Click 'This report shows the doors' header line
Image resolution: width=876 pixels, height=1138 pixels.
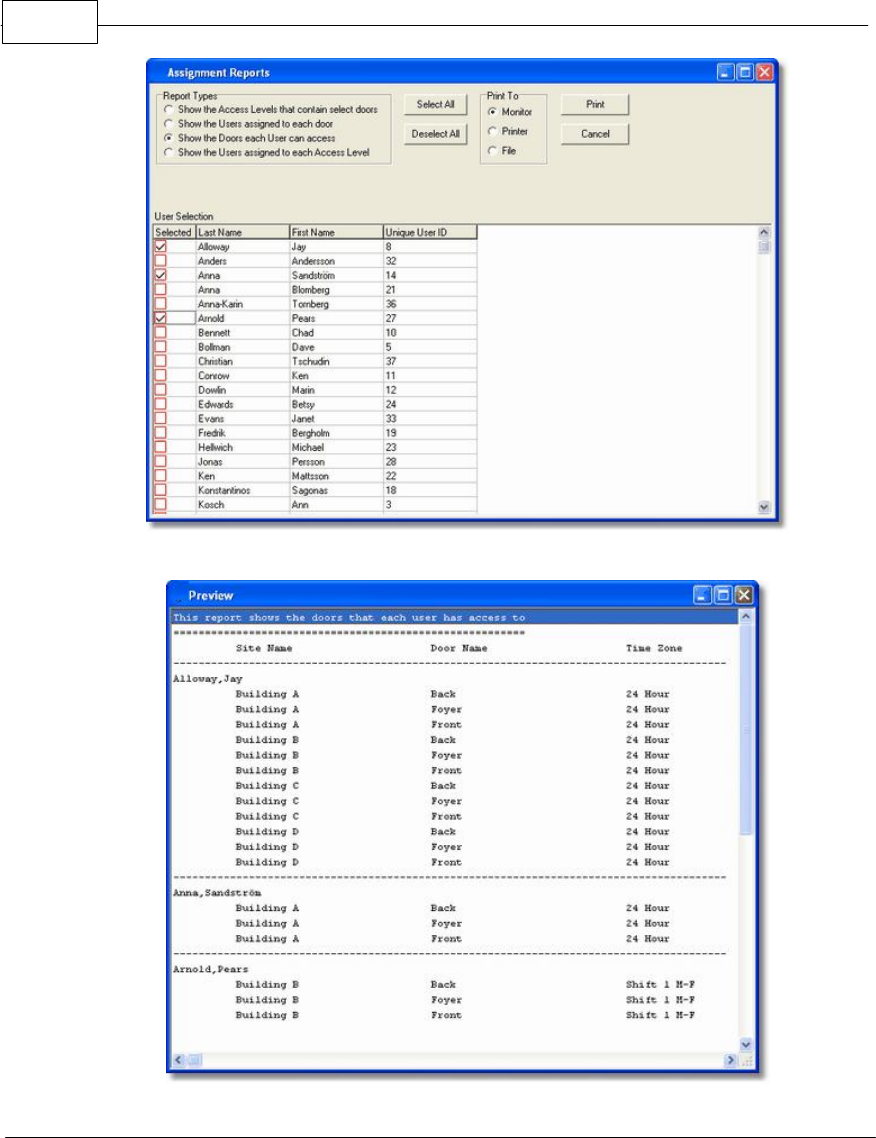tap(455, 618)
